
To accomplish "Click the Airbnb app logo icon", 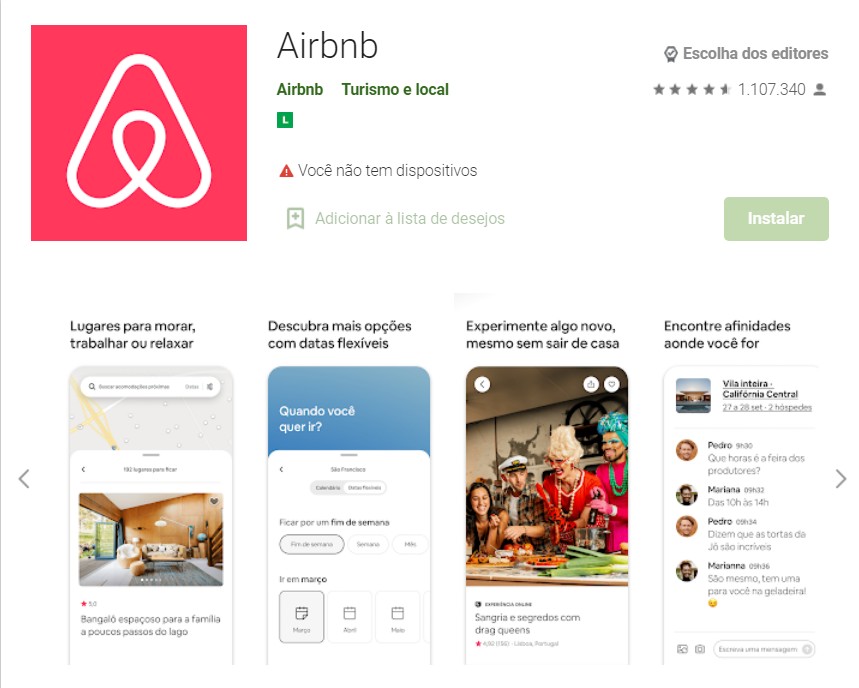I will [139, 133].
